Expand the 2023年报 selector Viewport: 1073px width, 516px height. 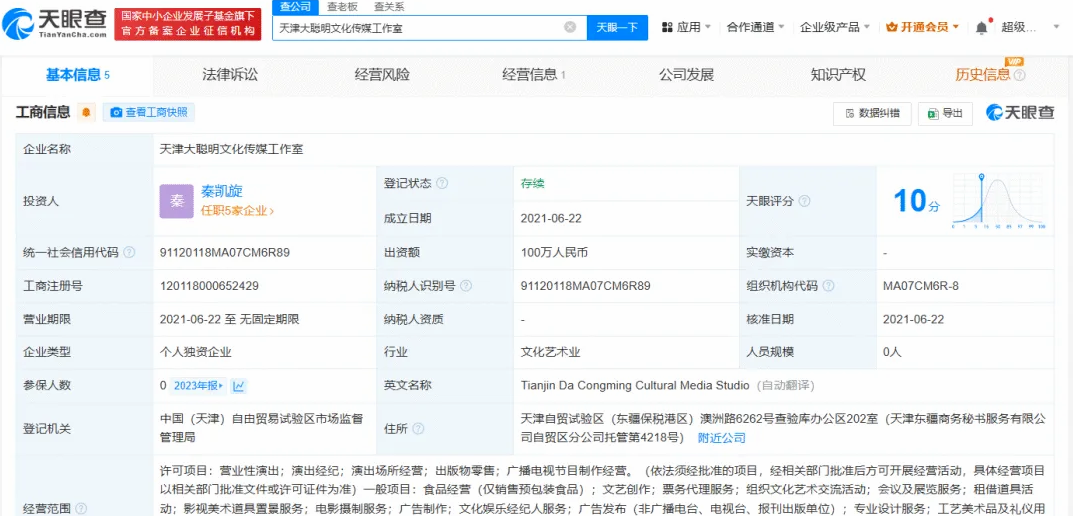pyautogui.click(x=198, y=386)
